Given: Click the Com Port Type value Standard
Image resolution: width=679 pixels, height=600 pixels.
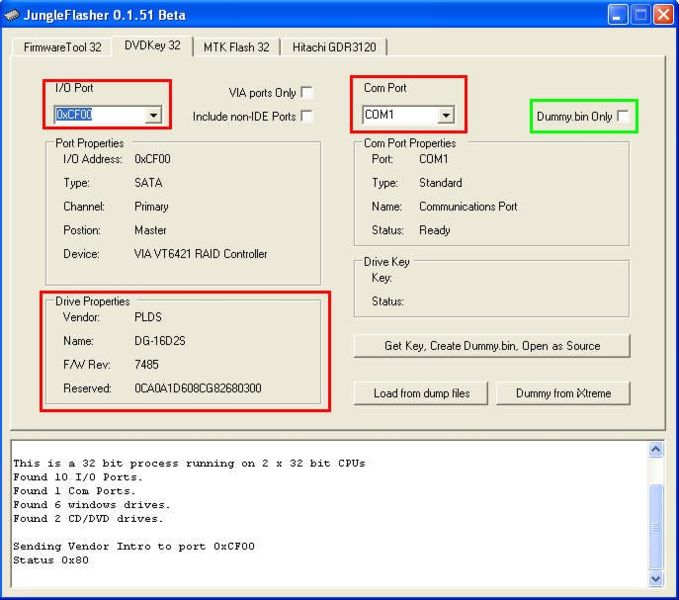Looking at the screenshot, I should click(440, 183).
